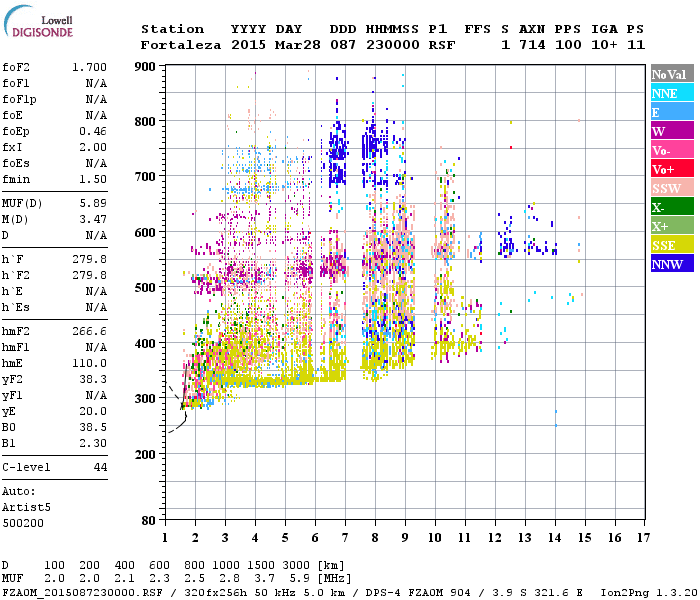
Task: Click the RSF program label
Action: tap(442, 45)
